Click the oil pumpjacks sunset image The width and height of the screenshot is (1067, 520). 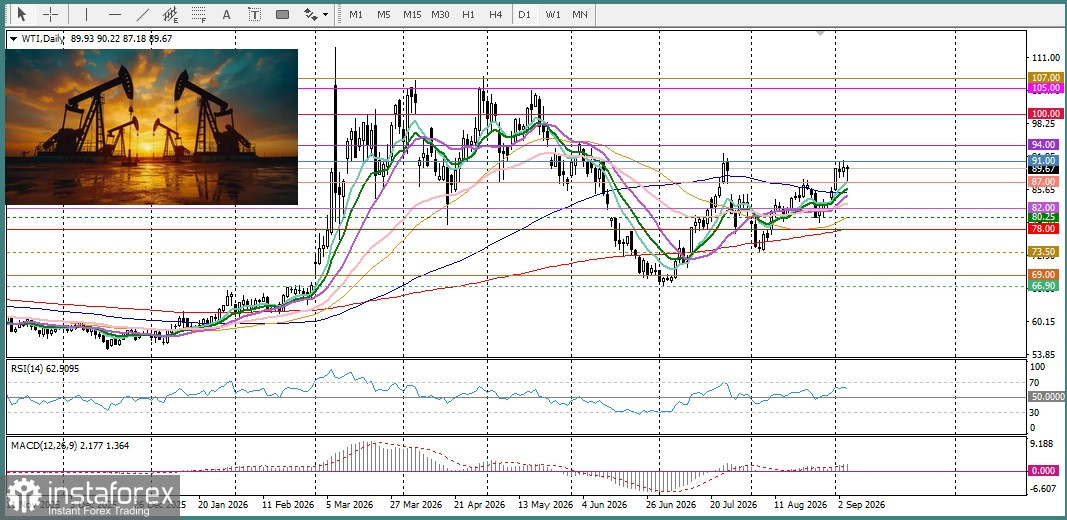(x=152, y=127)
